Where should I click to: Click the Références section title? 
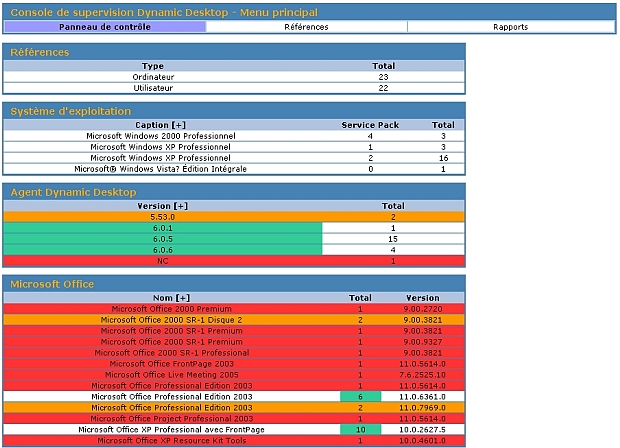(x=40, y=52)
